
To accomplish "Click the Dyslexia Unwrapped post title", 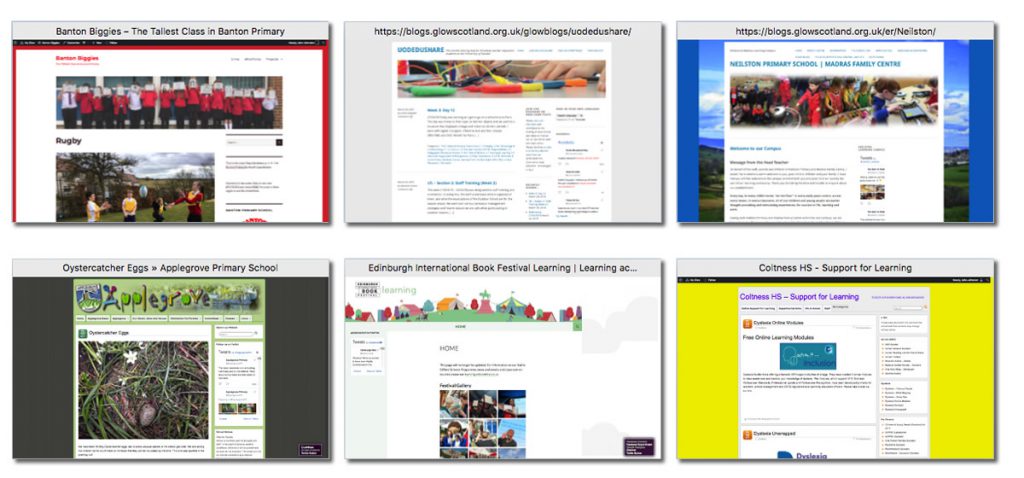I will pos(776,433).
